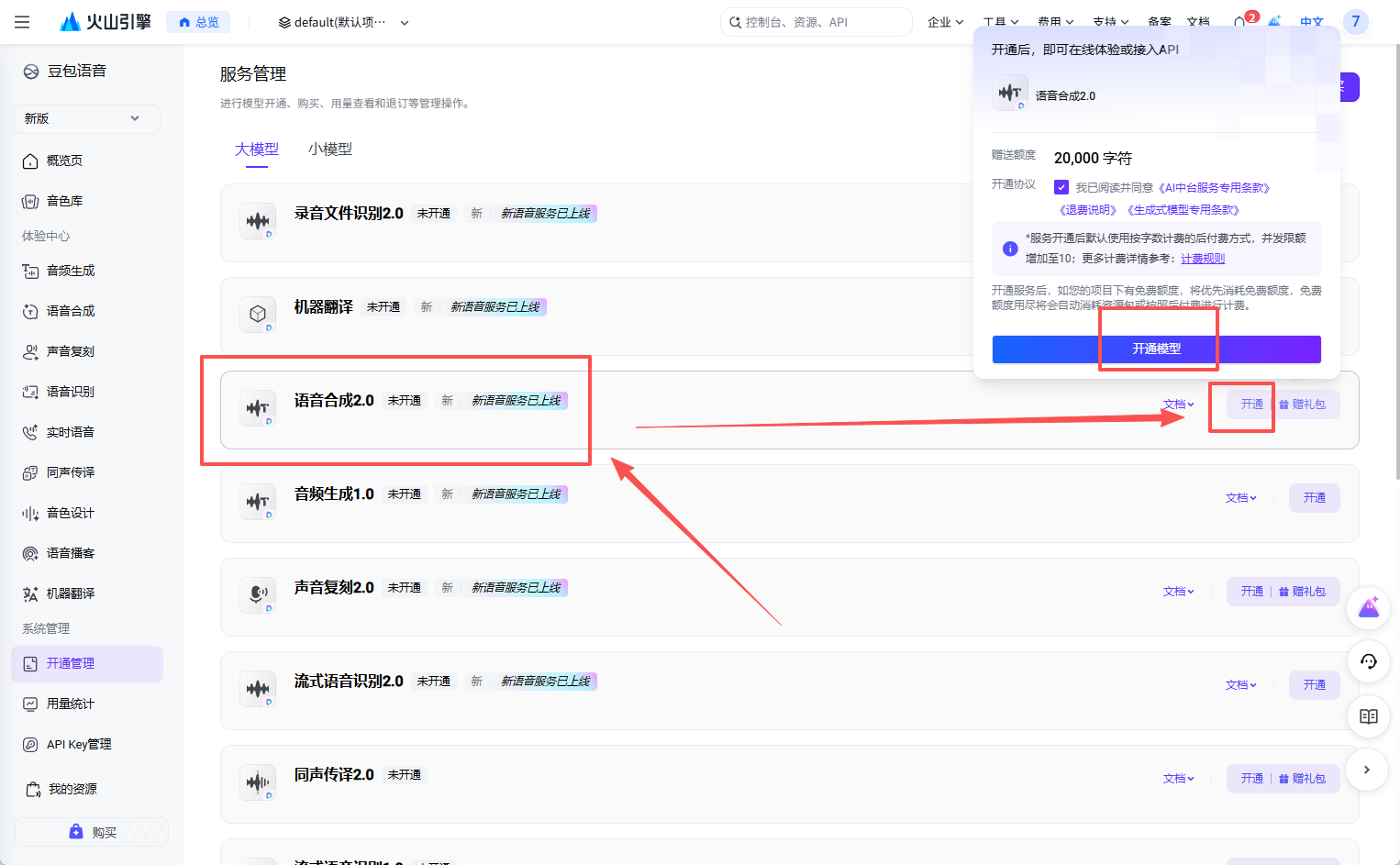
Task: Click 赠礼包 for 语音合成2.0
Action: (1303, 405)
